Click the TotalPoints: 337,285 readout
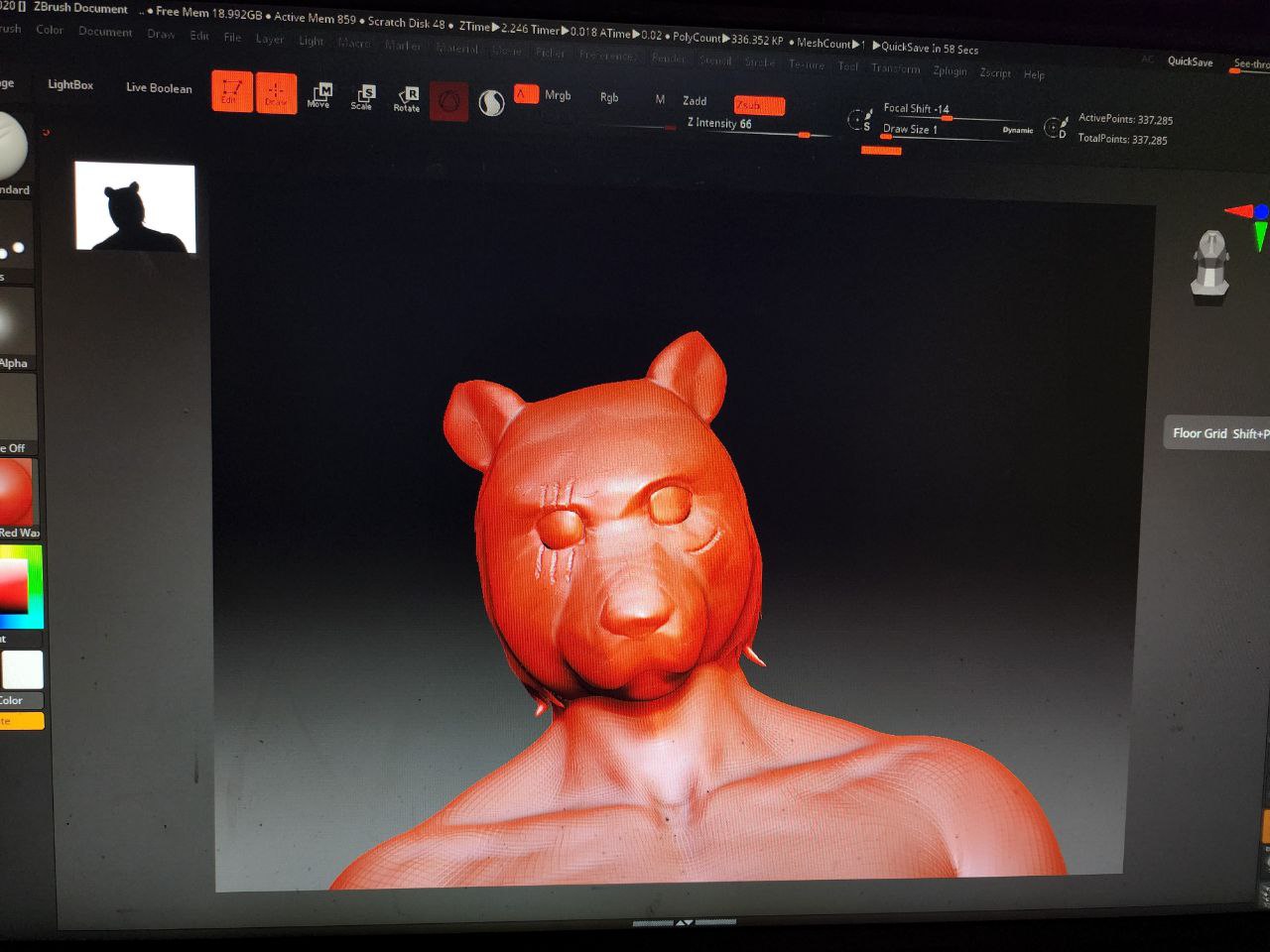 [1122, 139]
